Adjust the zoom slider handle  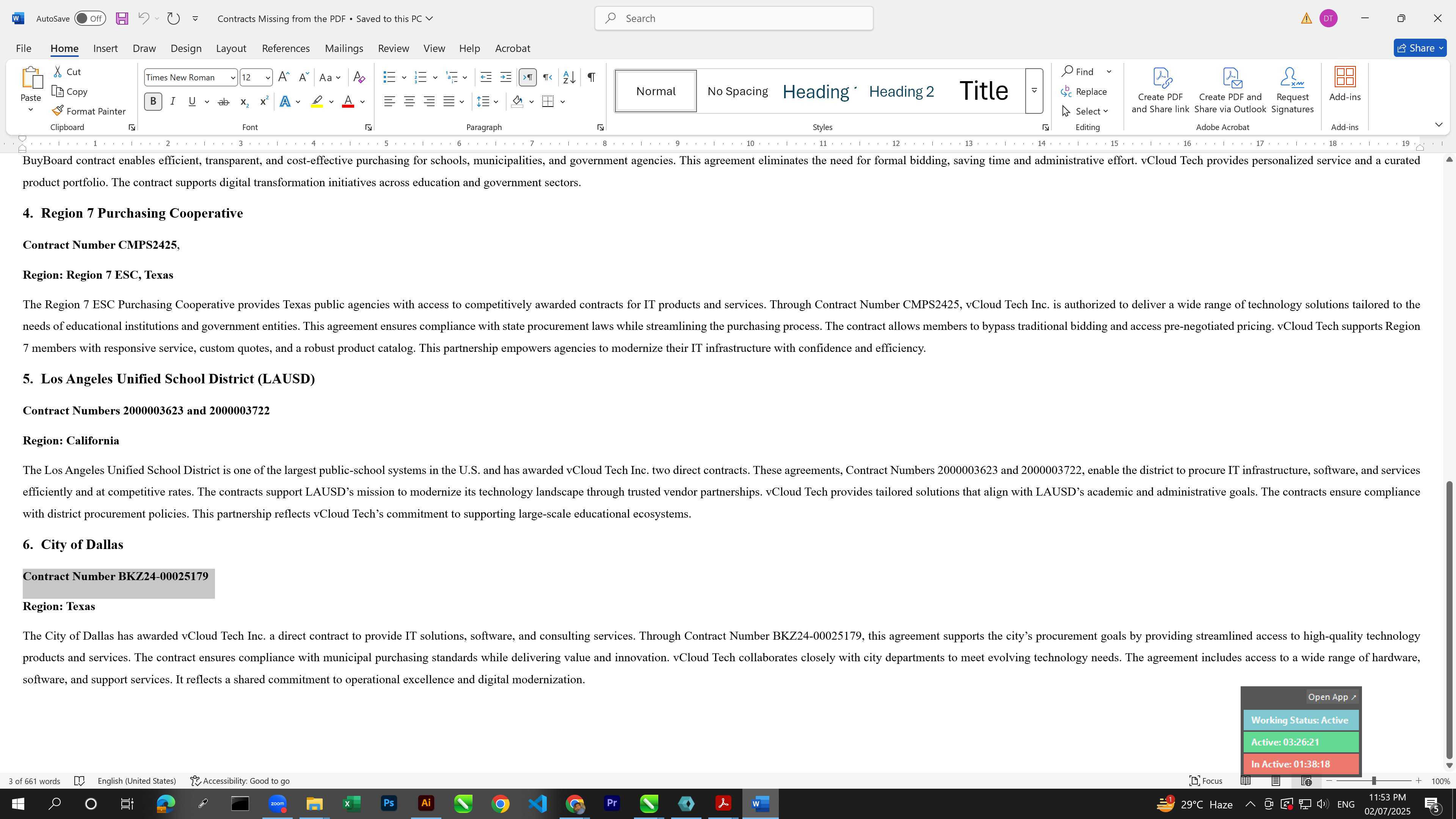(1373, 781)
